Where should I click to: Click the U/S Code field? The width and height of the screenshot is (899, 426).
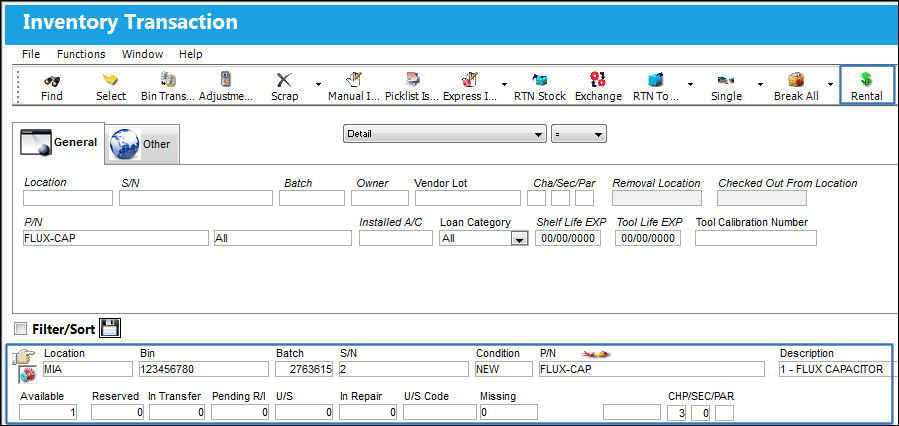[x=440, y=412]
